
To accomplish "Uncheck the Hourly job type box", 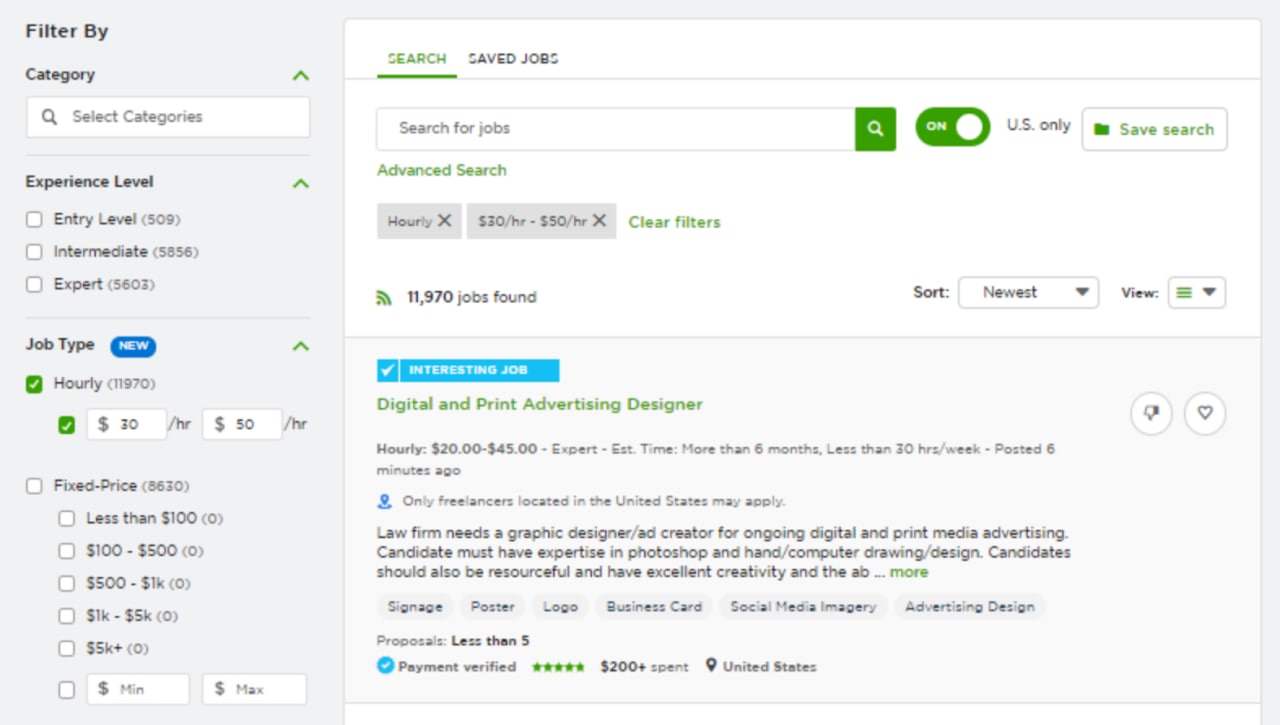I will point(34,384).
